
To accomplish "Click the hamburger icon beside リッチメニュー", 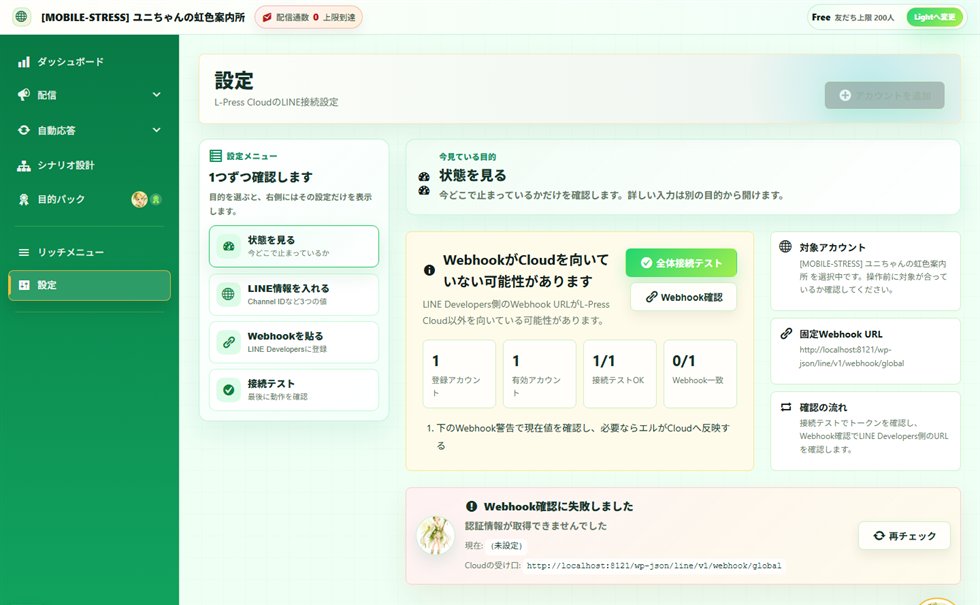I will [24, 252].
